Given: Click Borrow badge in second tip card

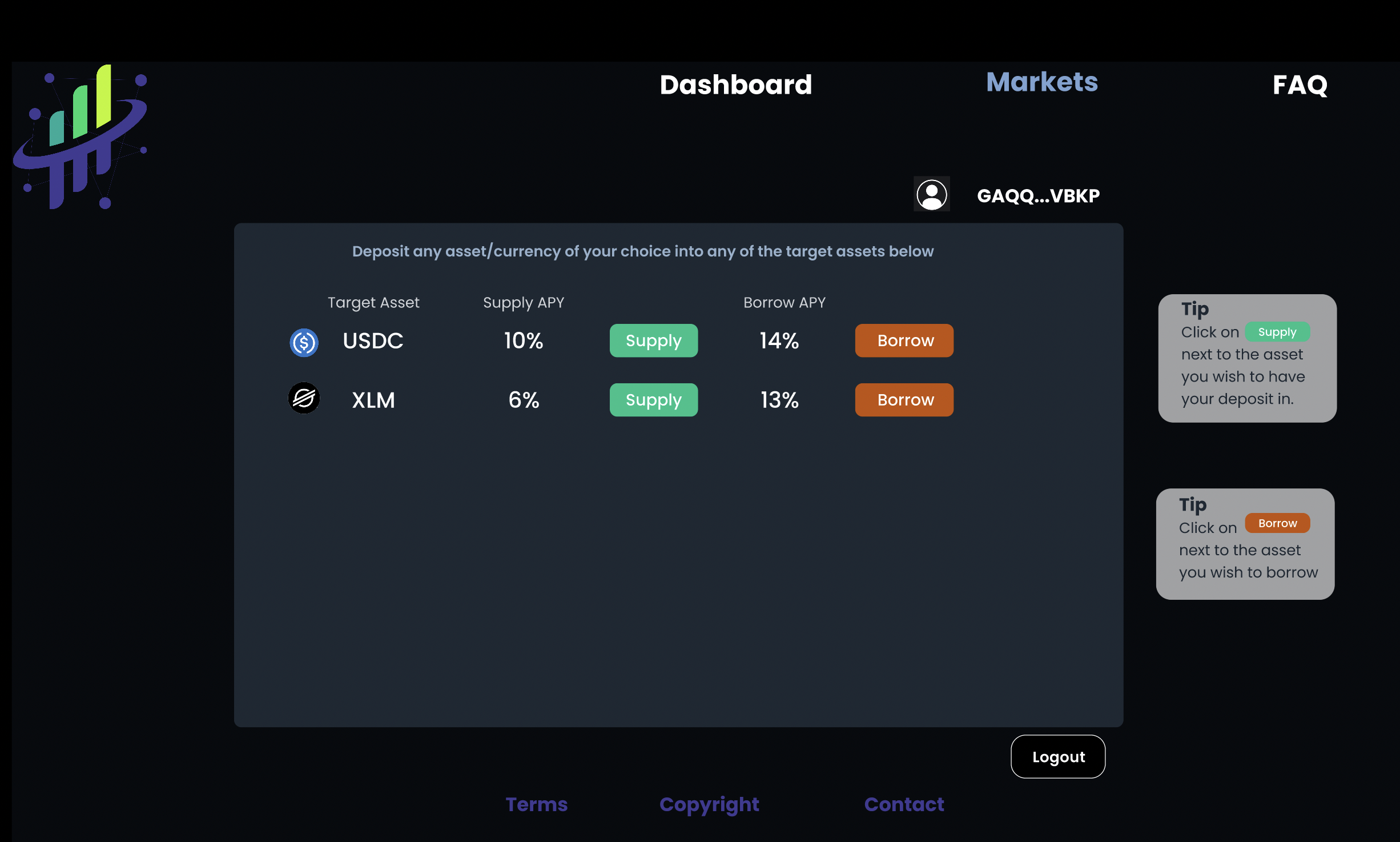Looking at the screenshot, I should click(1277, 523).
